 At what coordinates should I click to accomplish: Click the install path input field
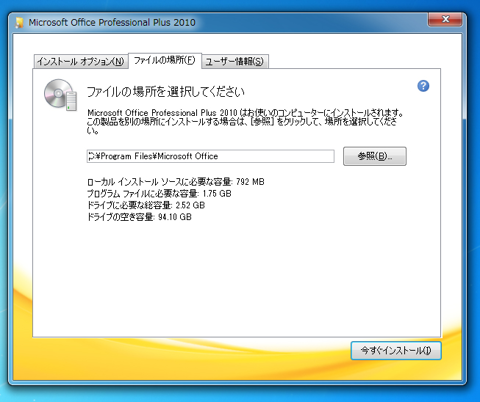point(210,156)
